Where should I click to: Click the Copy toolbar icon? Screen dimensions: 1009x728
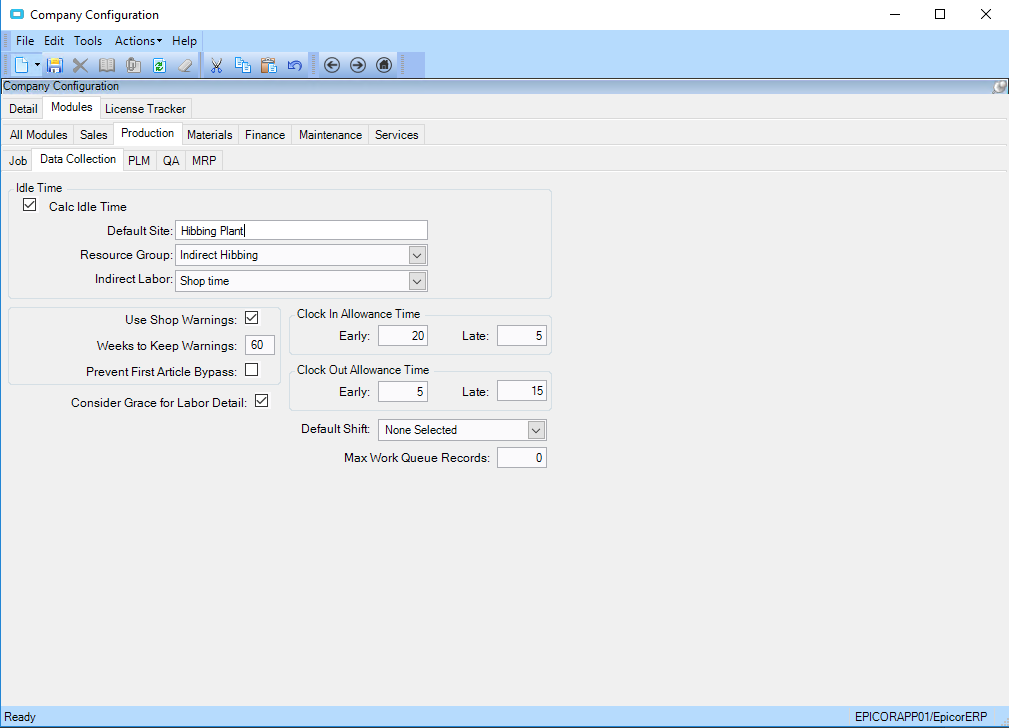click(x=243, y=65)
